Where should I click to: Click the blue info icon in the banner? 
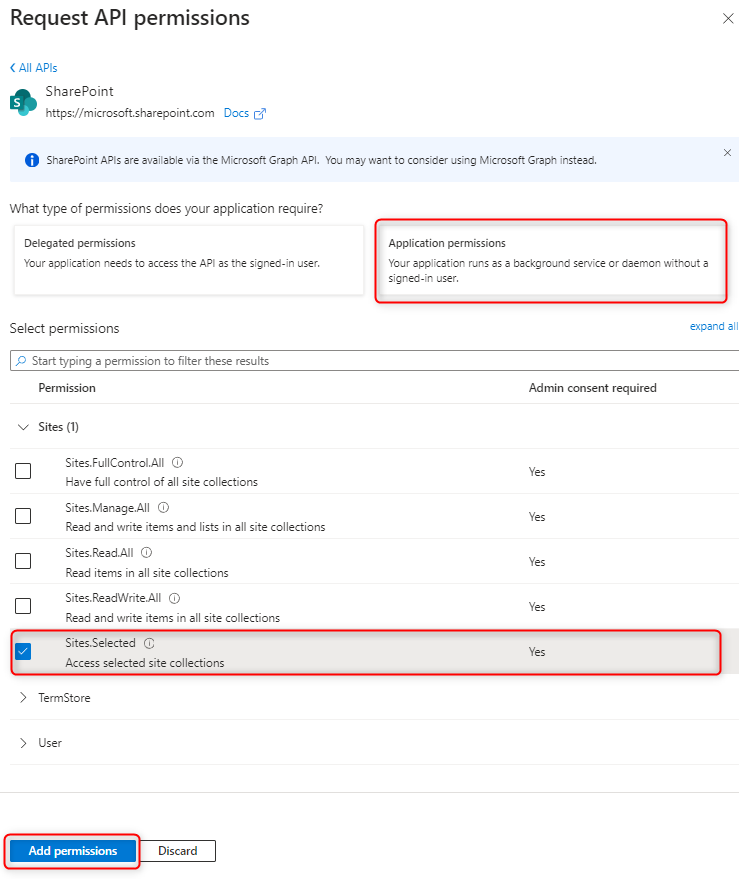(x=32, y=160)
